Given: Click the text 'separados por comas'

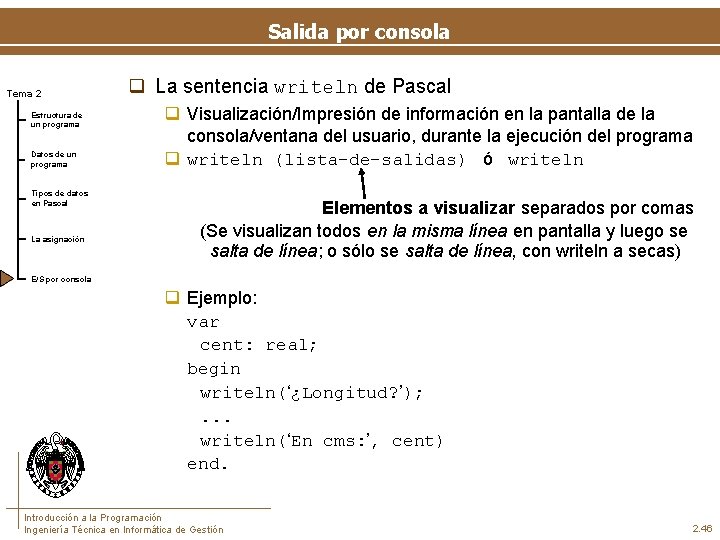Looking at the screenshot, I should pos(607,208).
